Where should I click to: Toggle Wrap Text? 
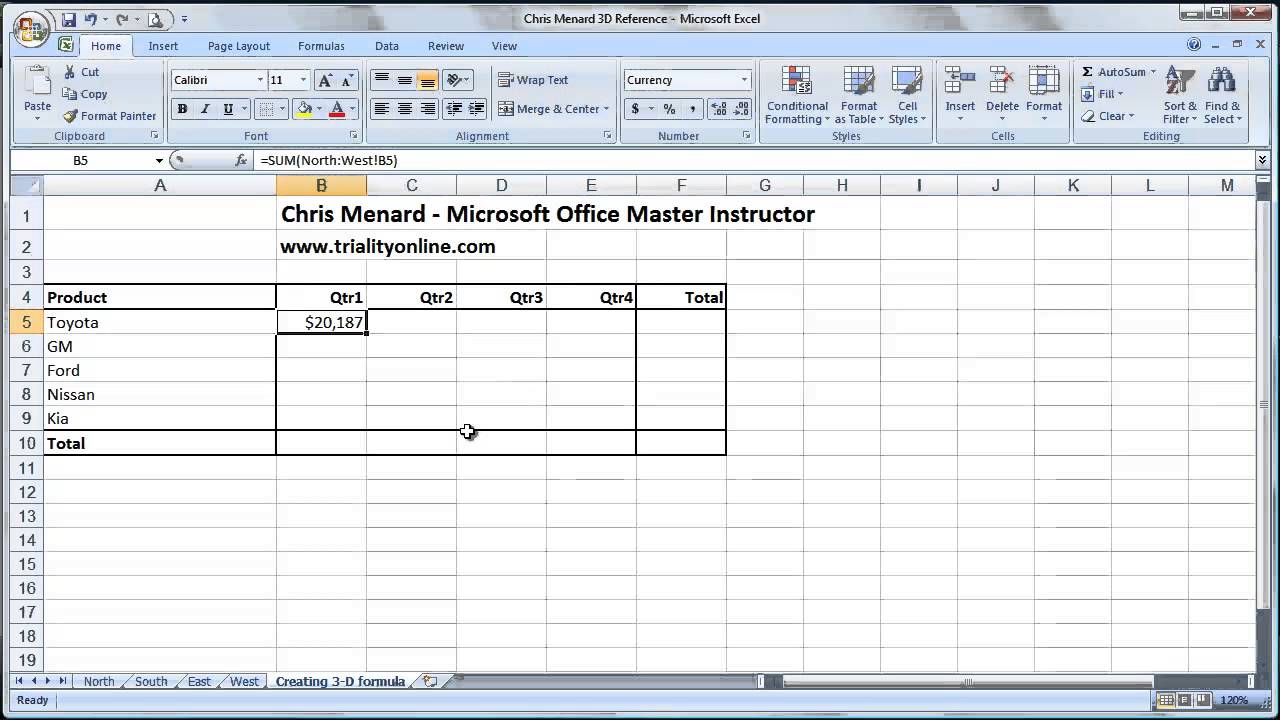(x=533, y=80)
